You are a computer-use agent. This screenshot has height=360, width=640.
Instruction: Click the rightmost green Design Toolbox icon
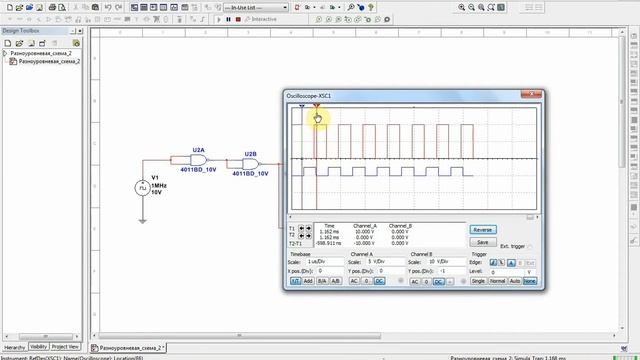click(76, 43)
